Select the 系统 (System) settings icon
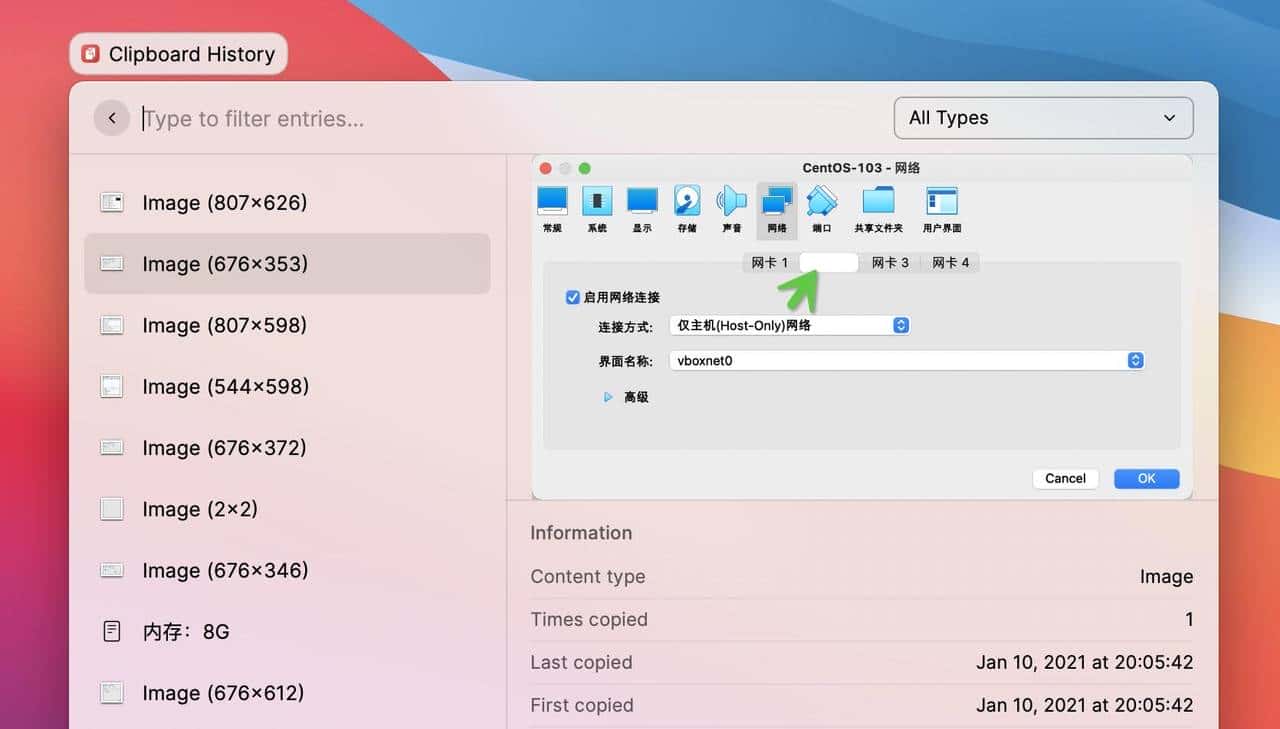This screenshot has width=1280, height=729. click(x=597, y=205)
